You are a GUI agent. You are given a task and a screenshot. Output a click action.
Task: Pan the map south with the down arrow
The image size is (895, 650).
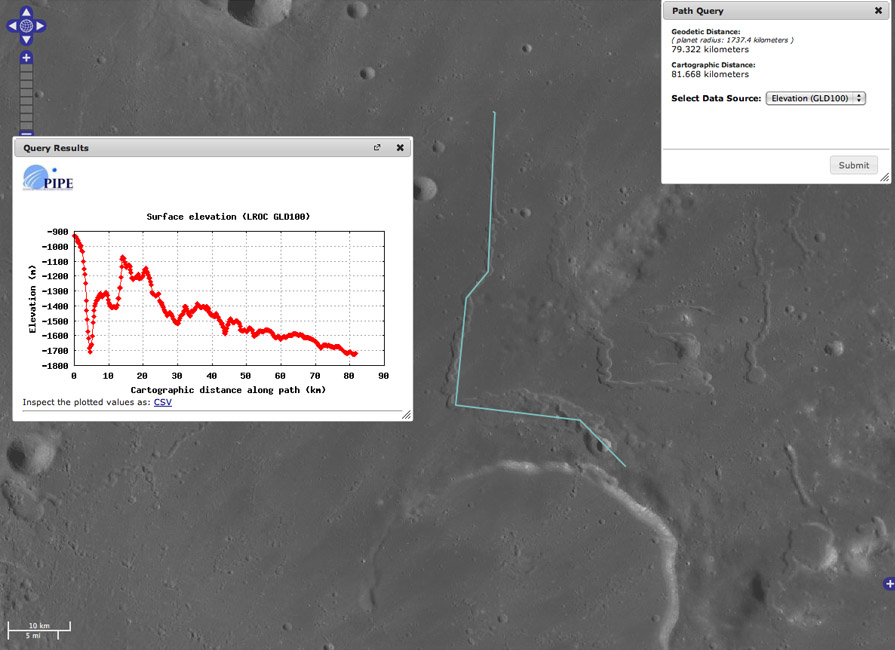27,39
